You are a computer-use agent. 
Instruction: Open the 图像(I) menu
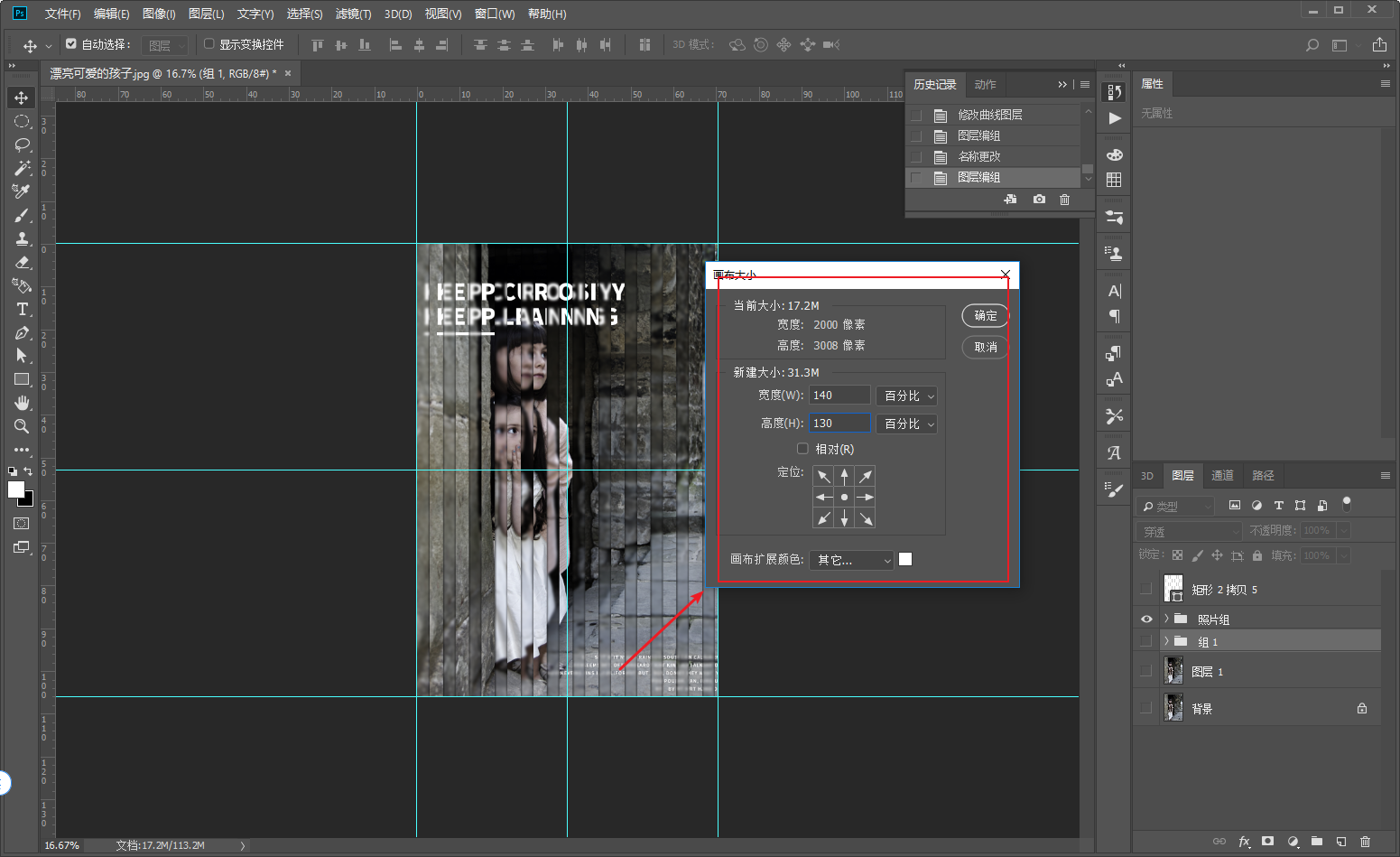pyautogui.click(x=159, y=14)
